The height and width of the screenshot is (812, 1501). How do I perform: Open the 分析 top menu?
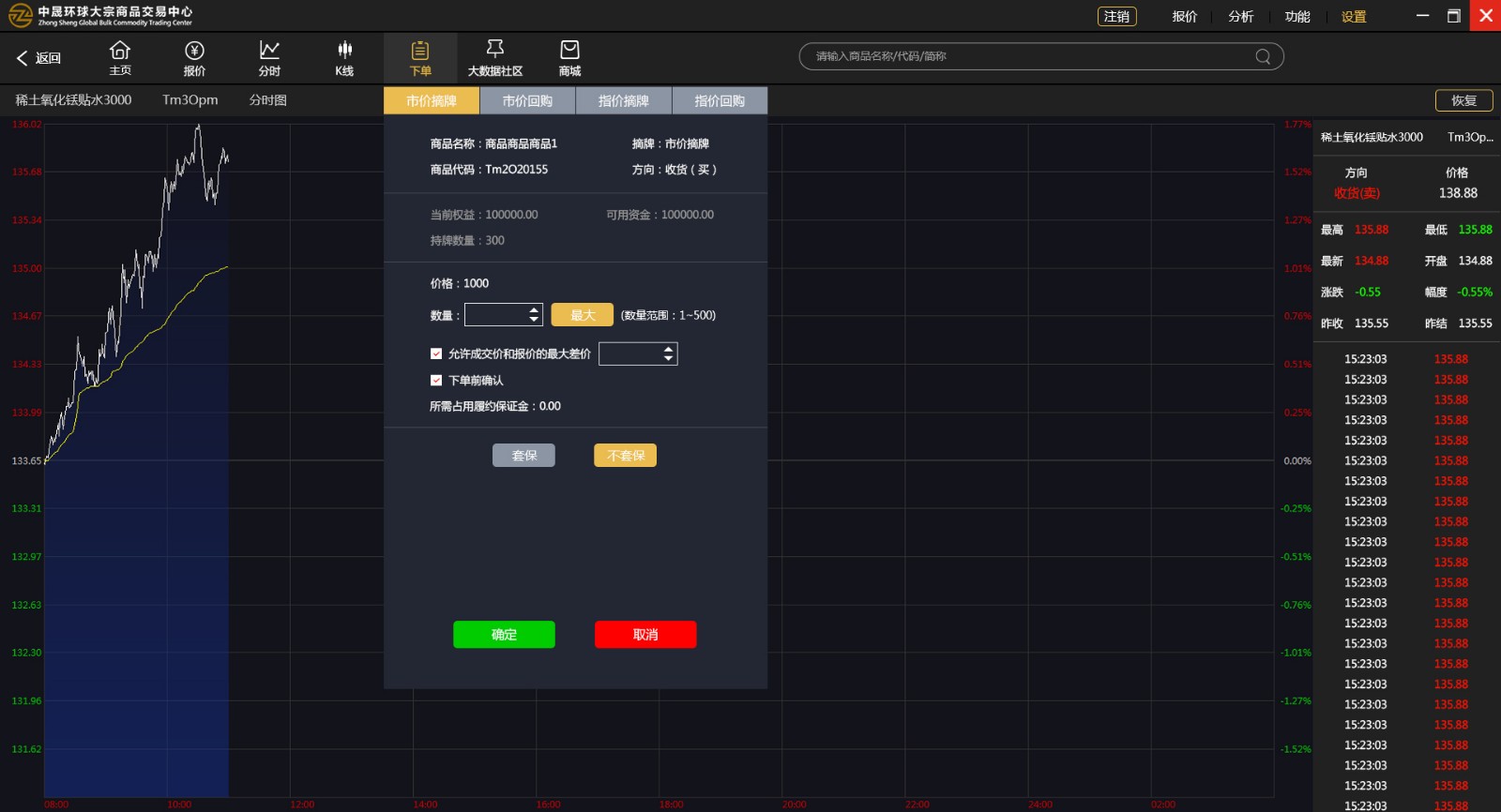pyautogui.click(x=1241, y=16)
